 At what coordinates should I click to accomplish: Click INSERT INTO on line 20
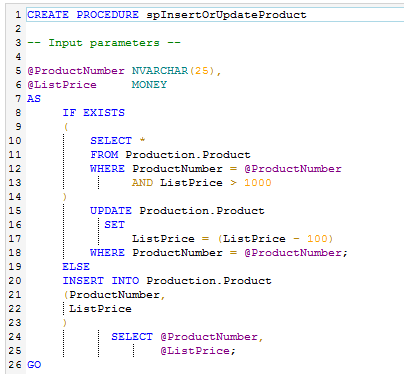tap(101, 281)
